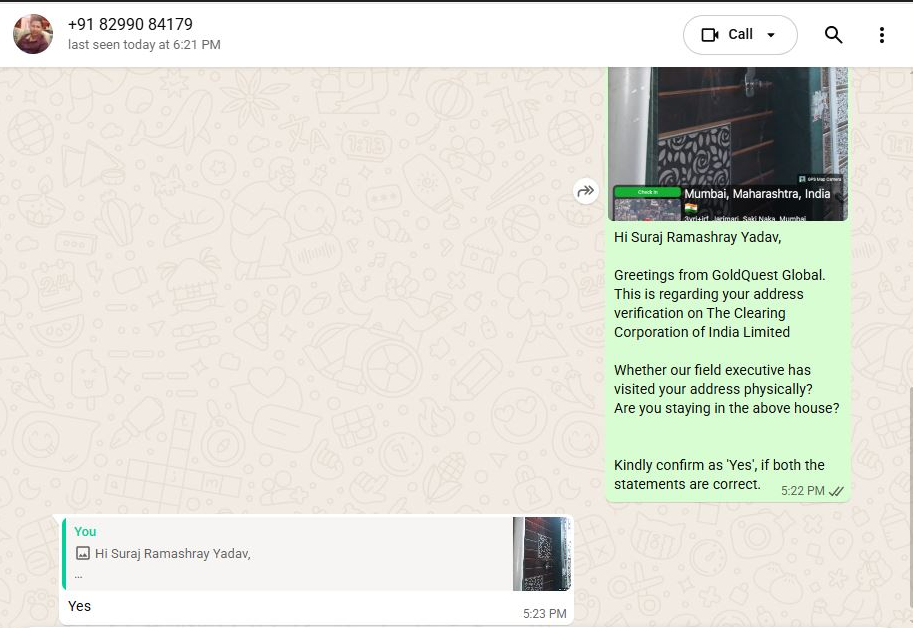
Task: Click 'Hi Suraj Ramashray Yadav,' in sent message
Action: point(698,237)
